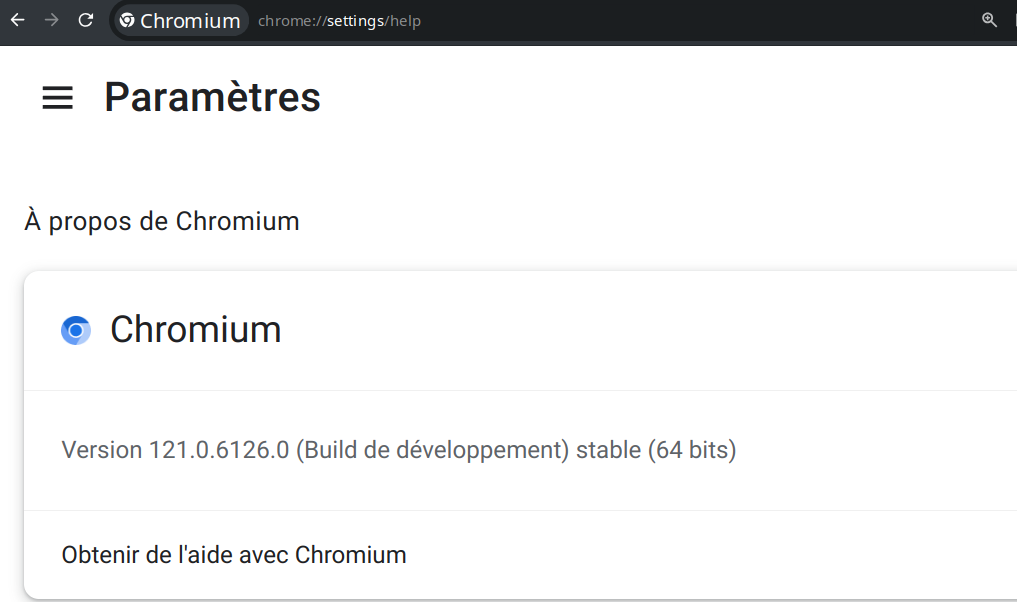Click the Chromium chip label in address bar
The height and width of the screenshot is (602, 1017).
[x=190, y=21]
